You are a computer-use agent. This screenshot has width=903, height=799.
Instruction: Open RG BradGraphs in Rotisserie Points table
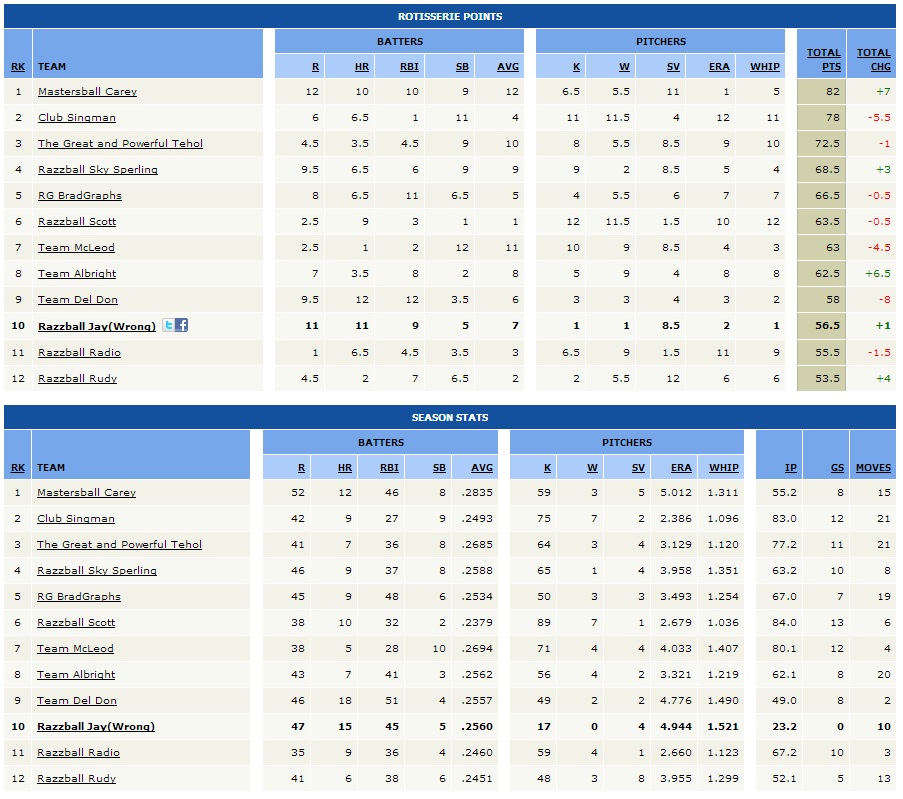80,195
